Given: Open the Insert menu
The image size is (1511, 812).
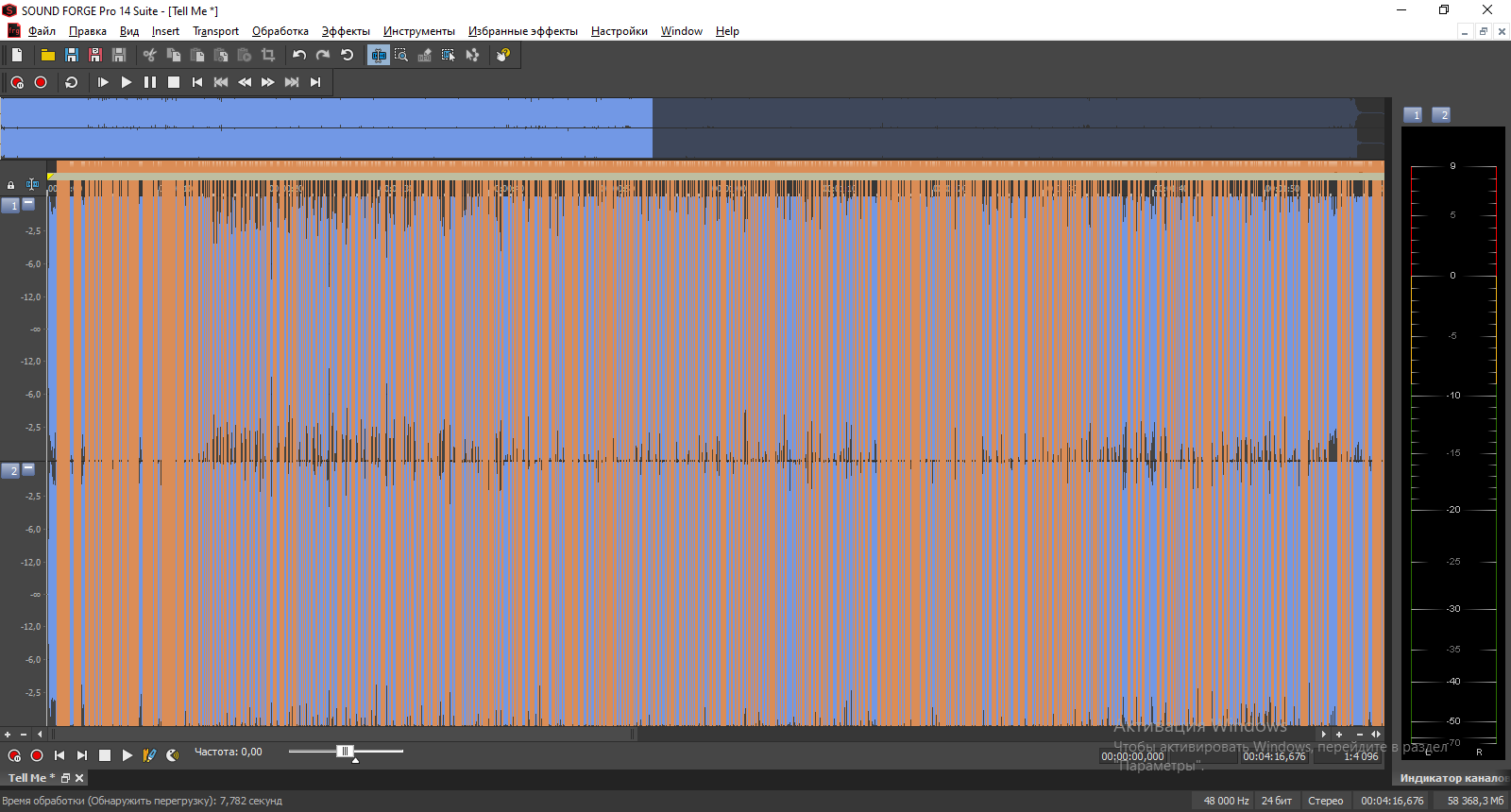Looking at the screenshot, I should [165, 31].
